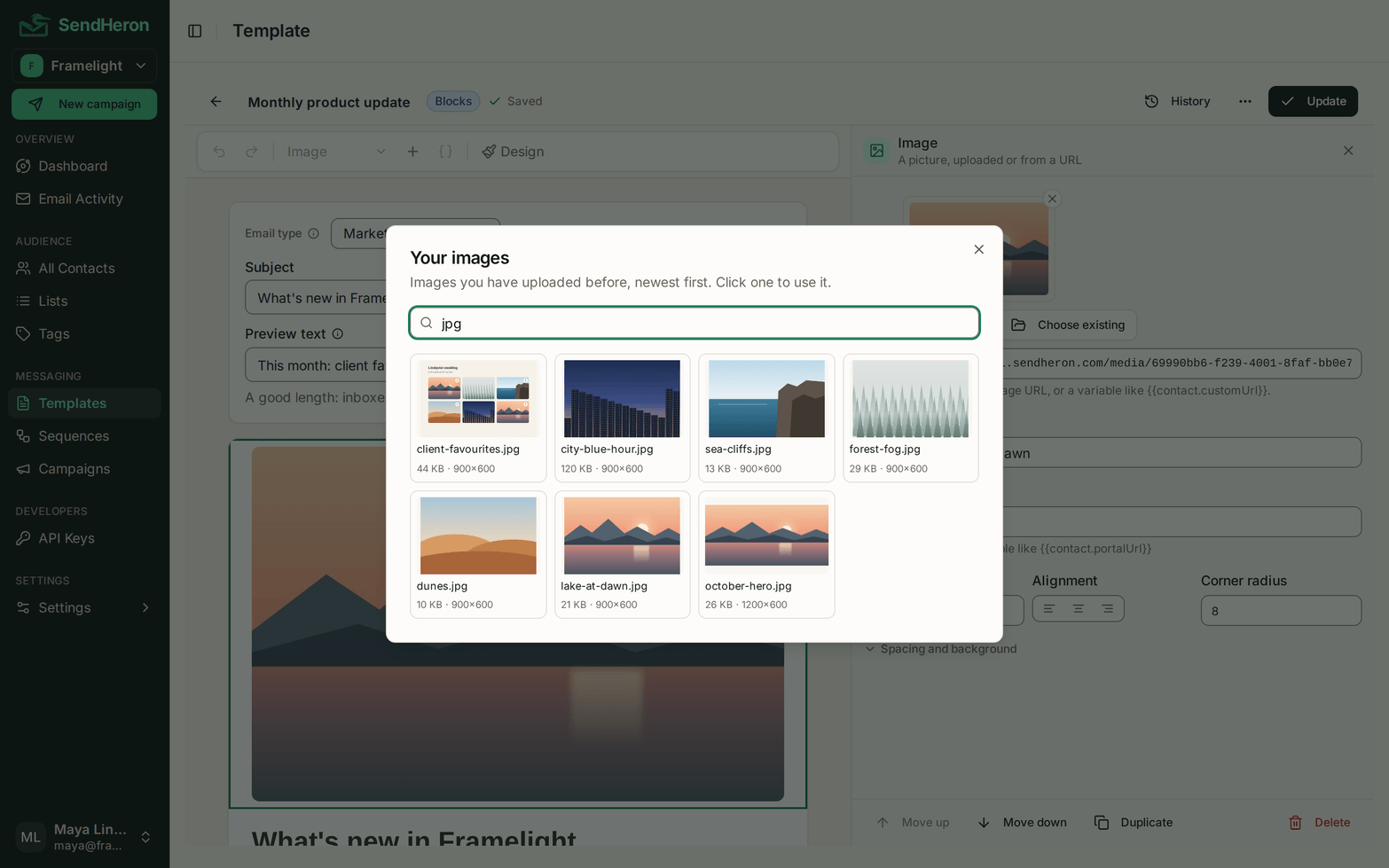Click Choose existing button
The height and width of the screenshot is (868, 1389).
point(1069,325)
